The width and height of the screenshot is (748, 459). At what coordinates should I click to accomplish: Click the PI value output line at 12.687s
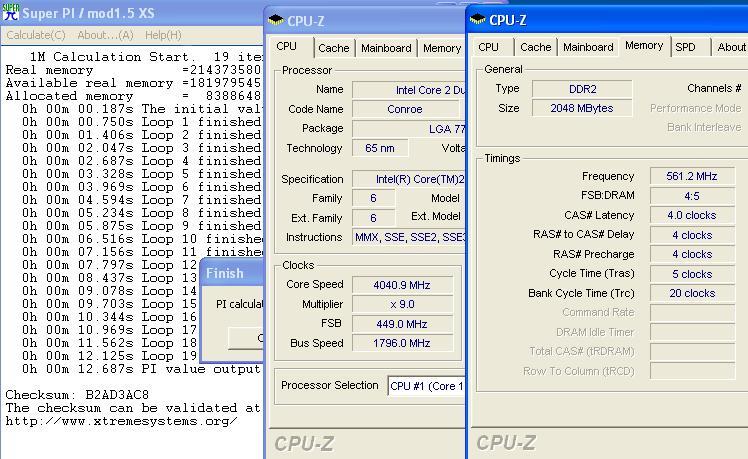pyautogui.click(x=142, y=369)
